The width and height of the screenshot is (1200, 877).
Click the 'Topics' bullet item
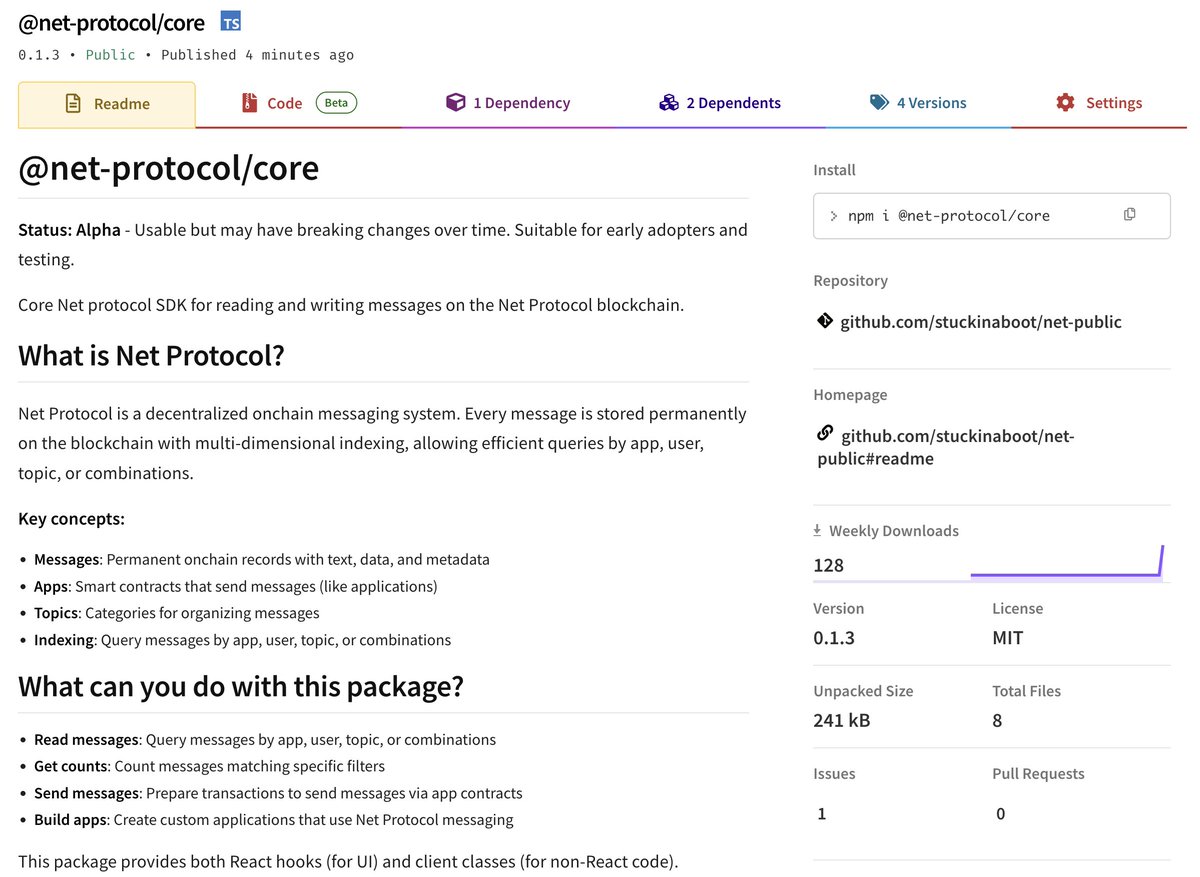(x=177, y=613)
